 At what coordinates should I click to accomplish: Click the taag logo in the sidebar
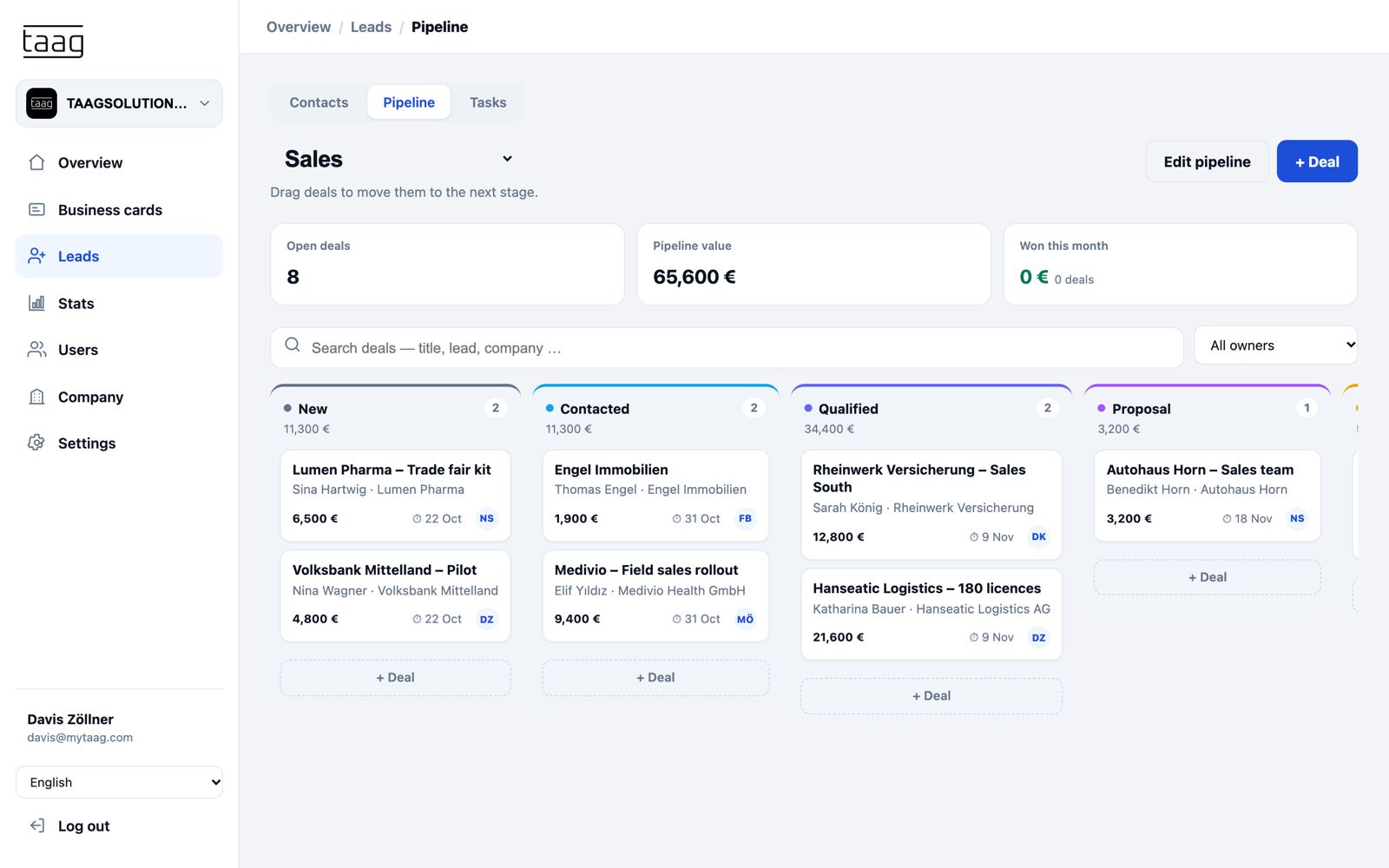(x=53, y=41)
